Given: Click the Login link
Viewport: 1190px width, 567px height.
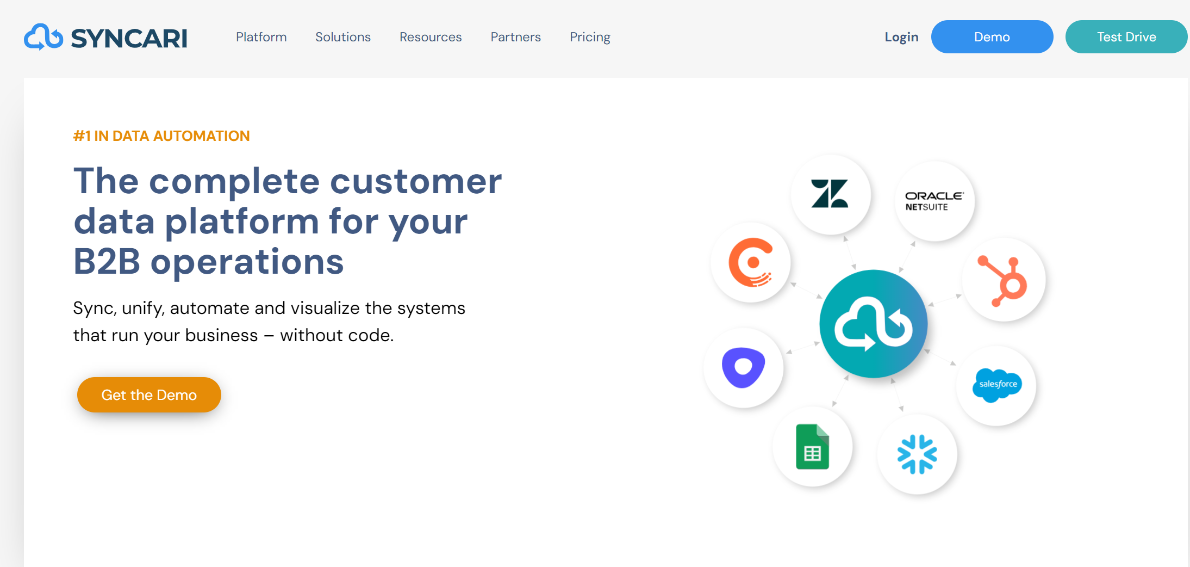Looking at the screenshot, I should (902, 36).
